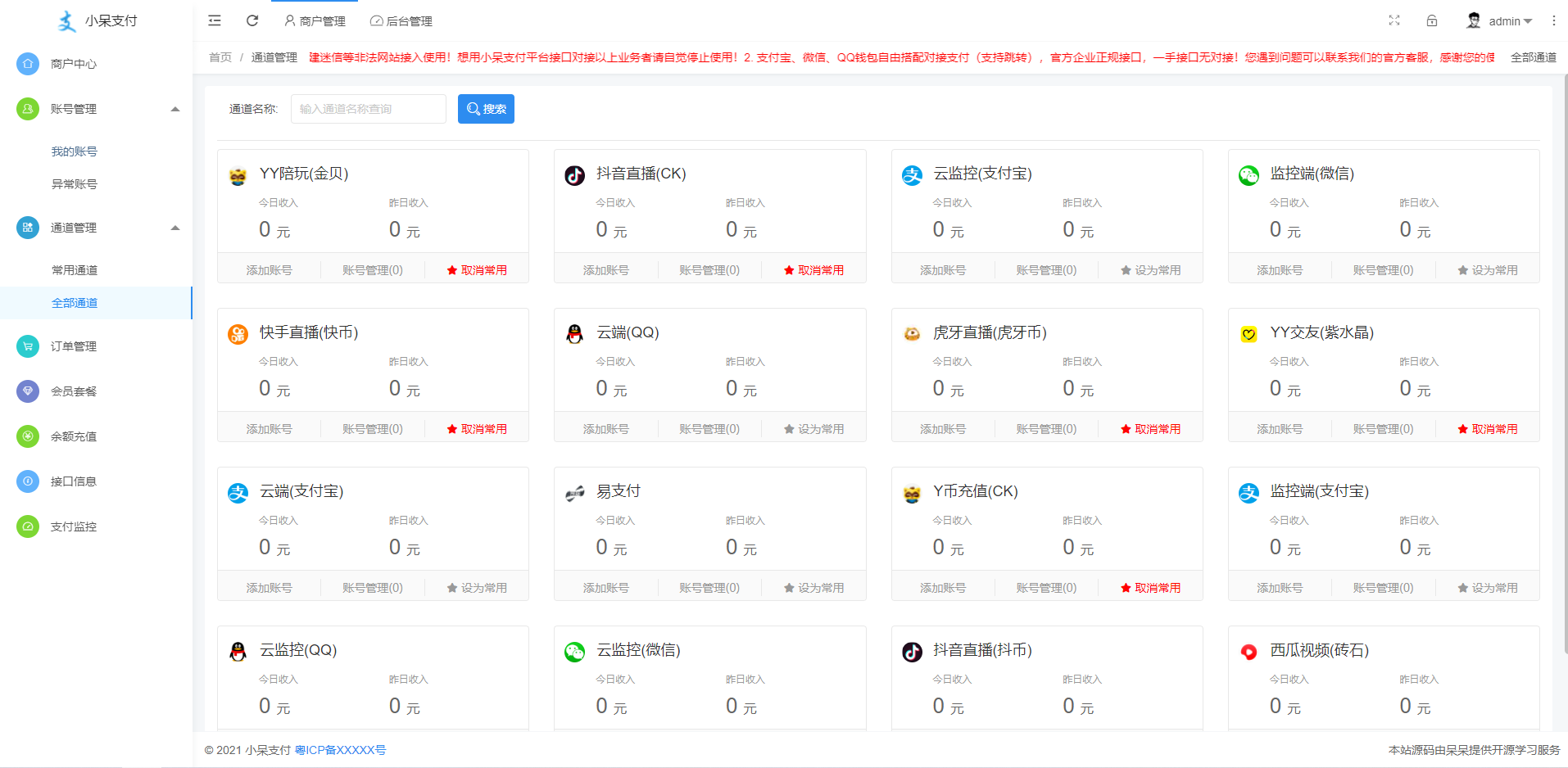Mark 监控端(微信) as 设为常用
The image size is (1568, 768).
(x=1488, y=269)
